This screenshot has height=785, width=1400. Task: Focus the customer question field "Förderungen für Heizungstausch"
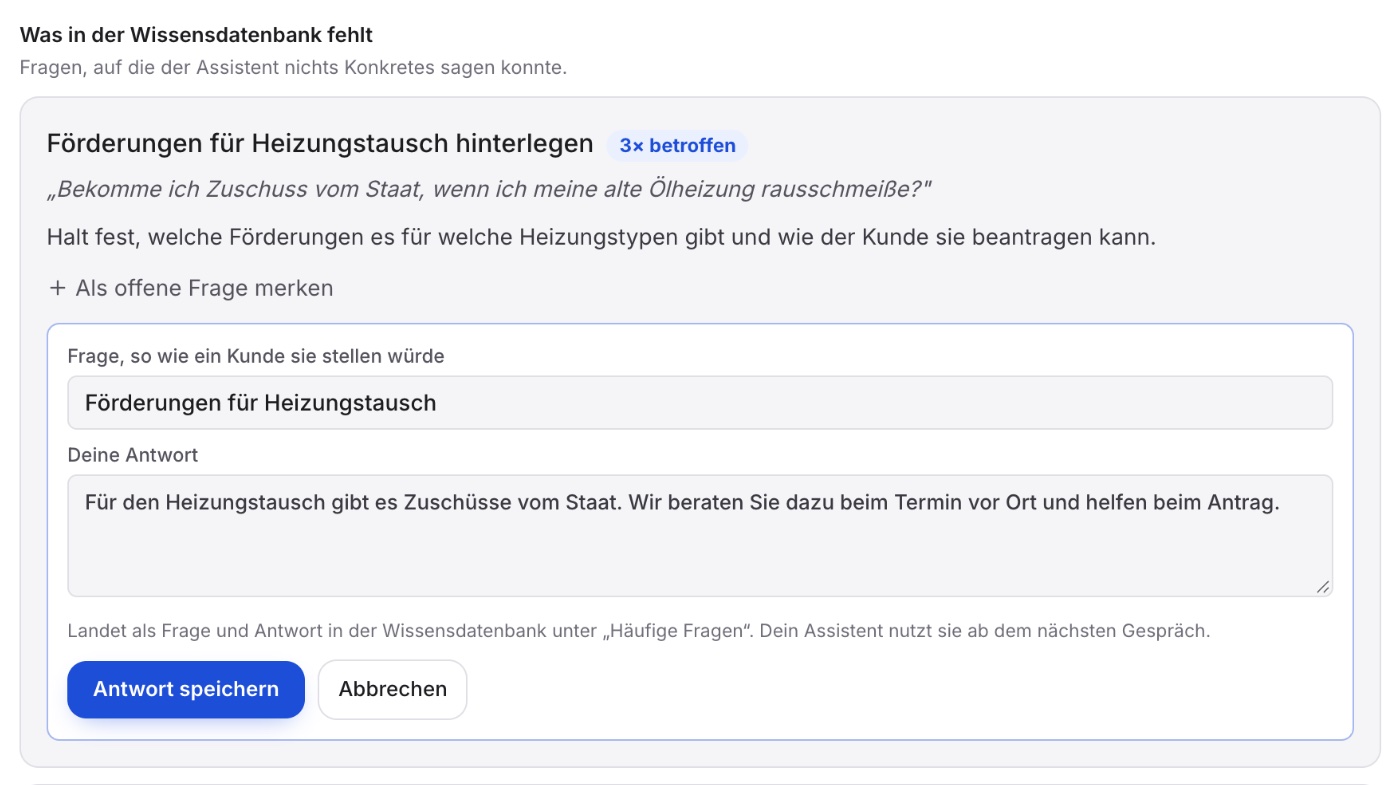(x=700, y=403)
